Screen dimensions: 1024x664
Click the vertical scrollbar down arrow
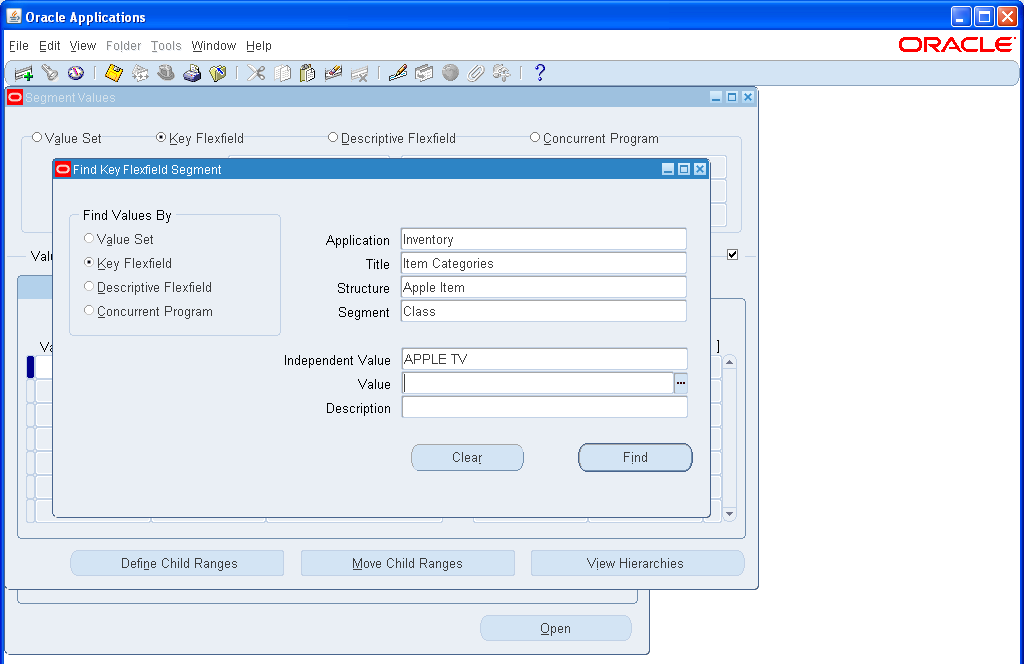pos(729,515)
